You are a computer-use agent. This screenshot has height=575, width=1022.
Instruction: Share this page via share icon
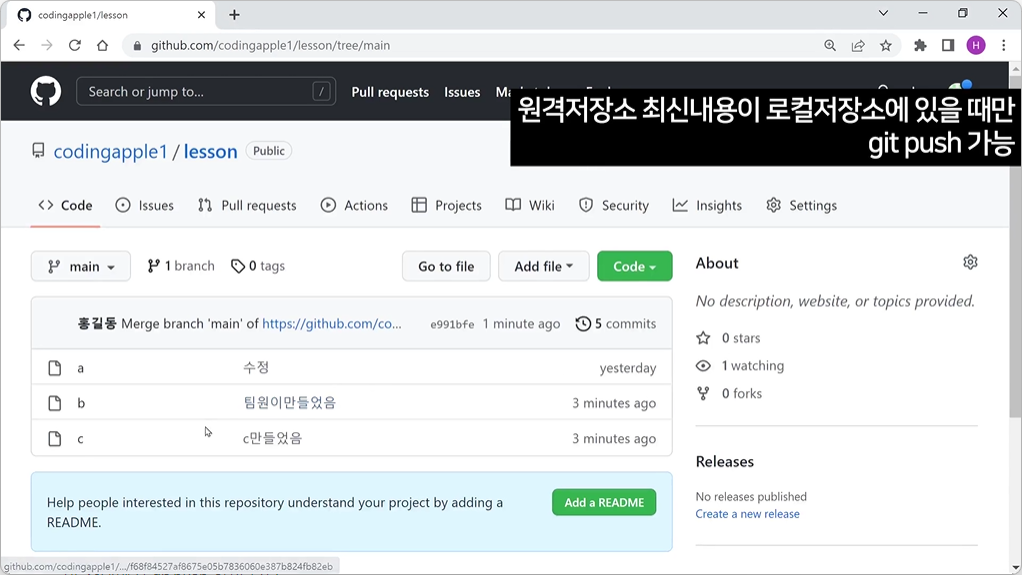(x=858, y=45)
